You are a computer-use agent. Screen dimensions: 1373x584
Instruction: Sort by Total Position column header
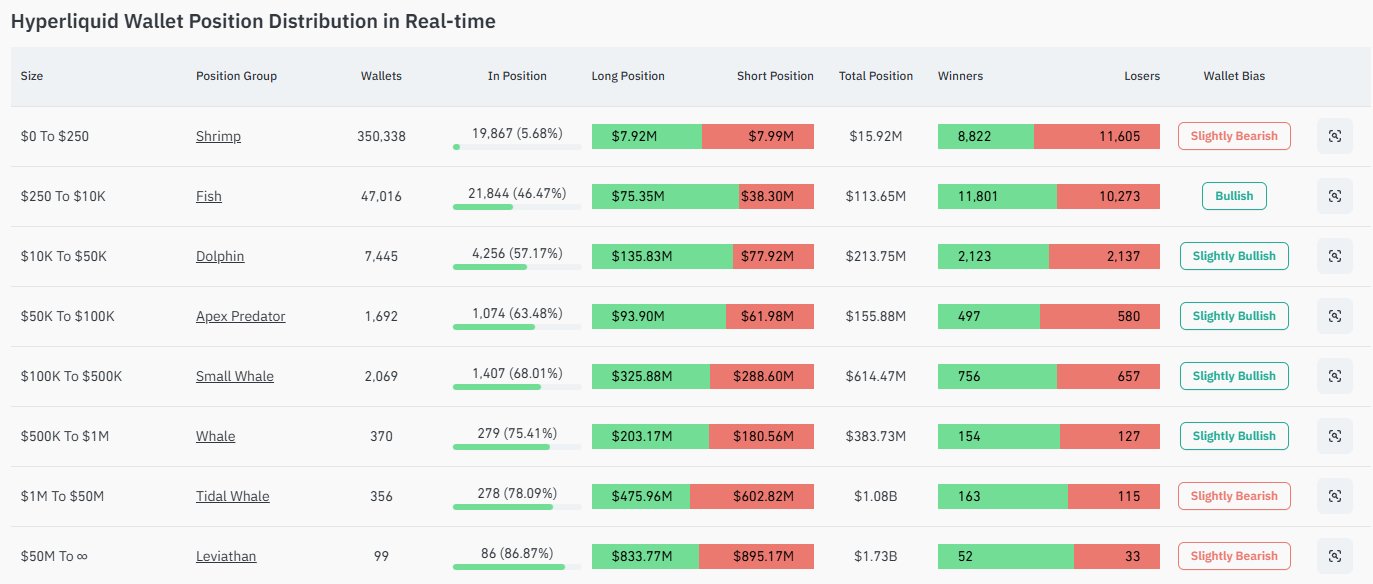coord(875,76)
